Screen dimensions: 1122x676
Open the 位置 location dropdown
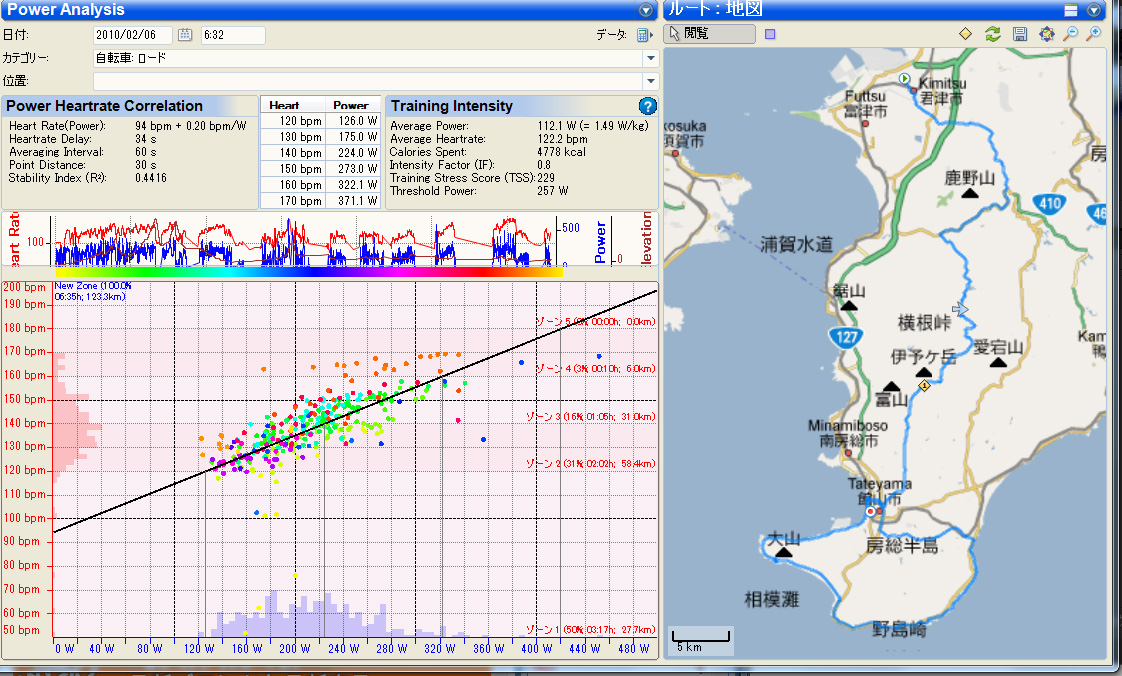pos(650,81)
